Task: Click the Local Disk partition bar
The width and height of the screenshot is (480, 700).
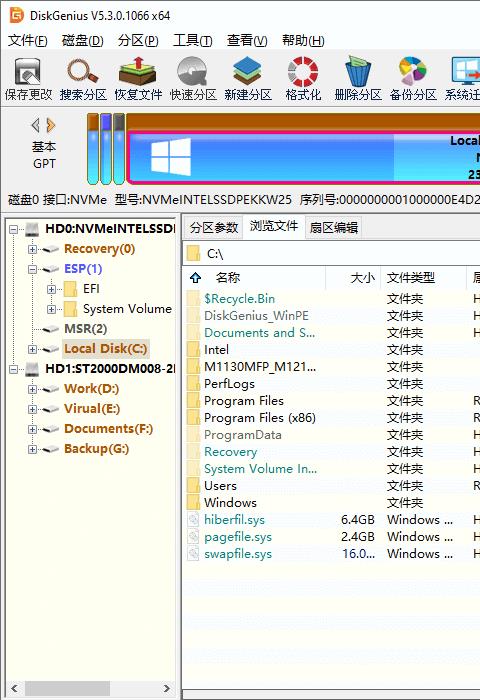Action: pos(304,157)
